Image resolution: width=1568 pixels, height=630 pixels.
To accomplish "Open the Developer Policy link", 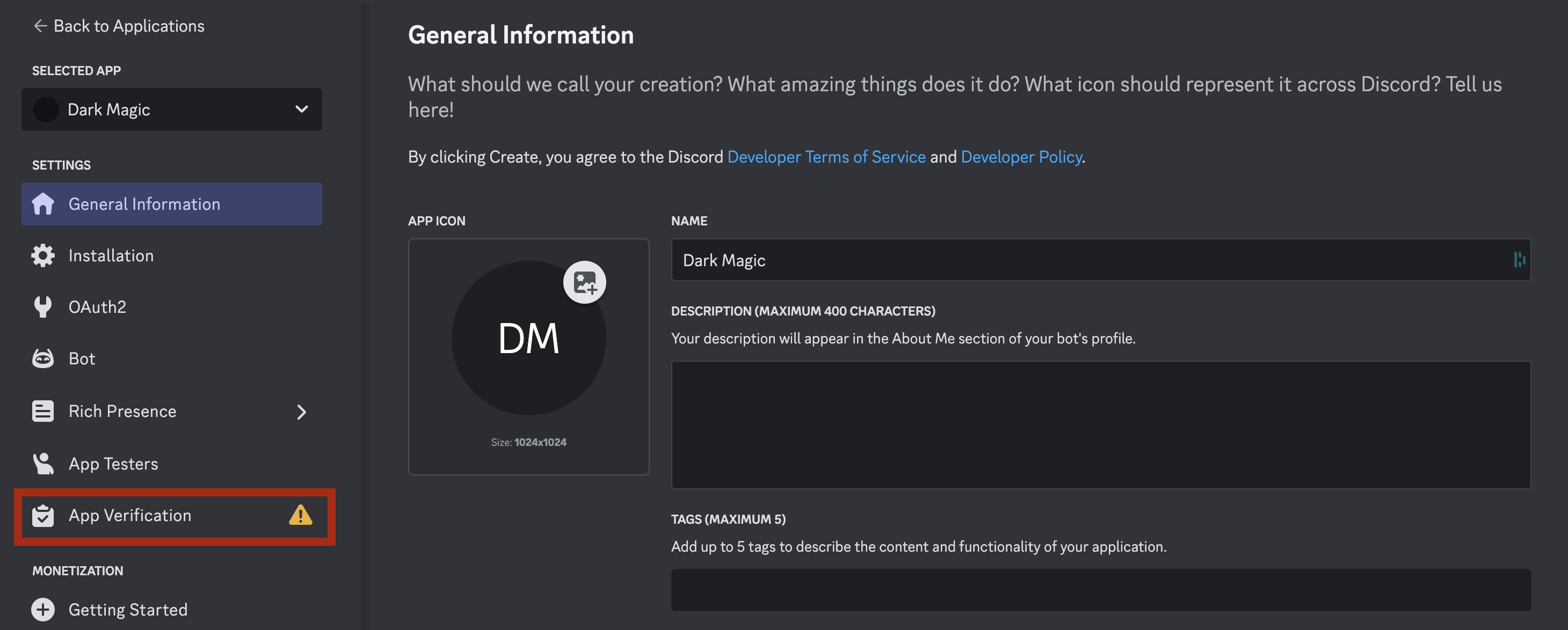I will point(1021,157).
